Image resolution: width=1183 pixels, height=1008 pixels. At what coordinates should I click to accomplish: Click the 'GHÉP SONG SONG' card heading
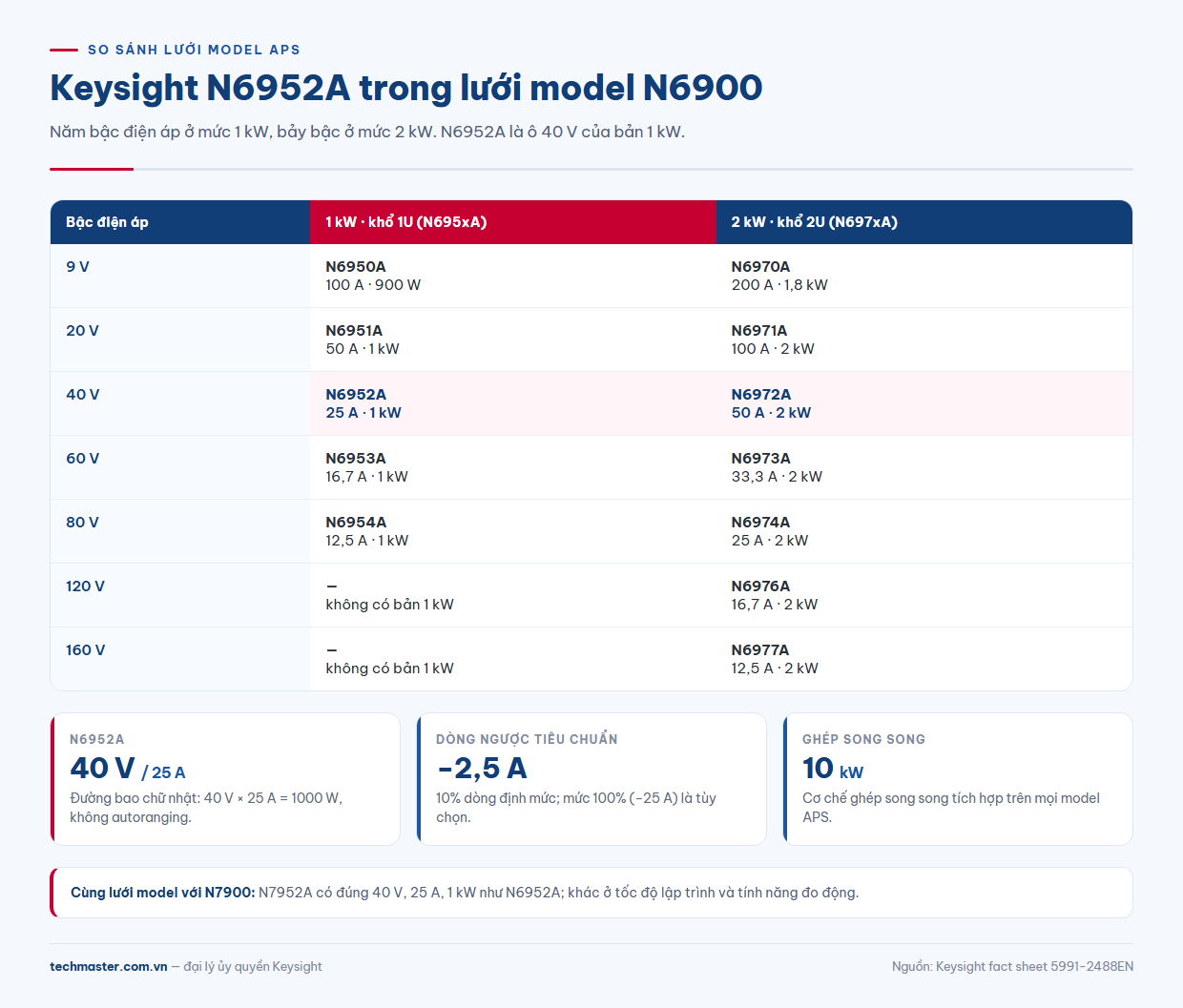[x=863, y=739]
